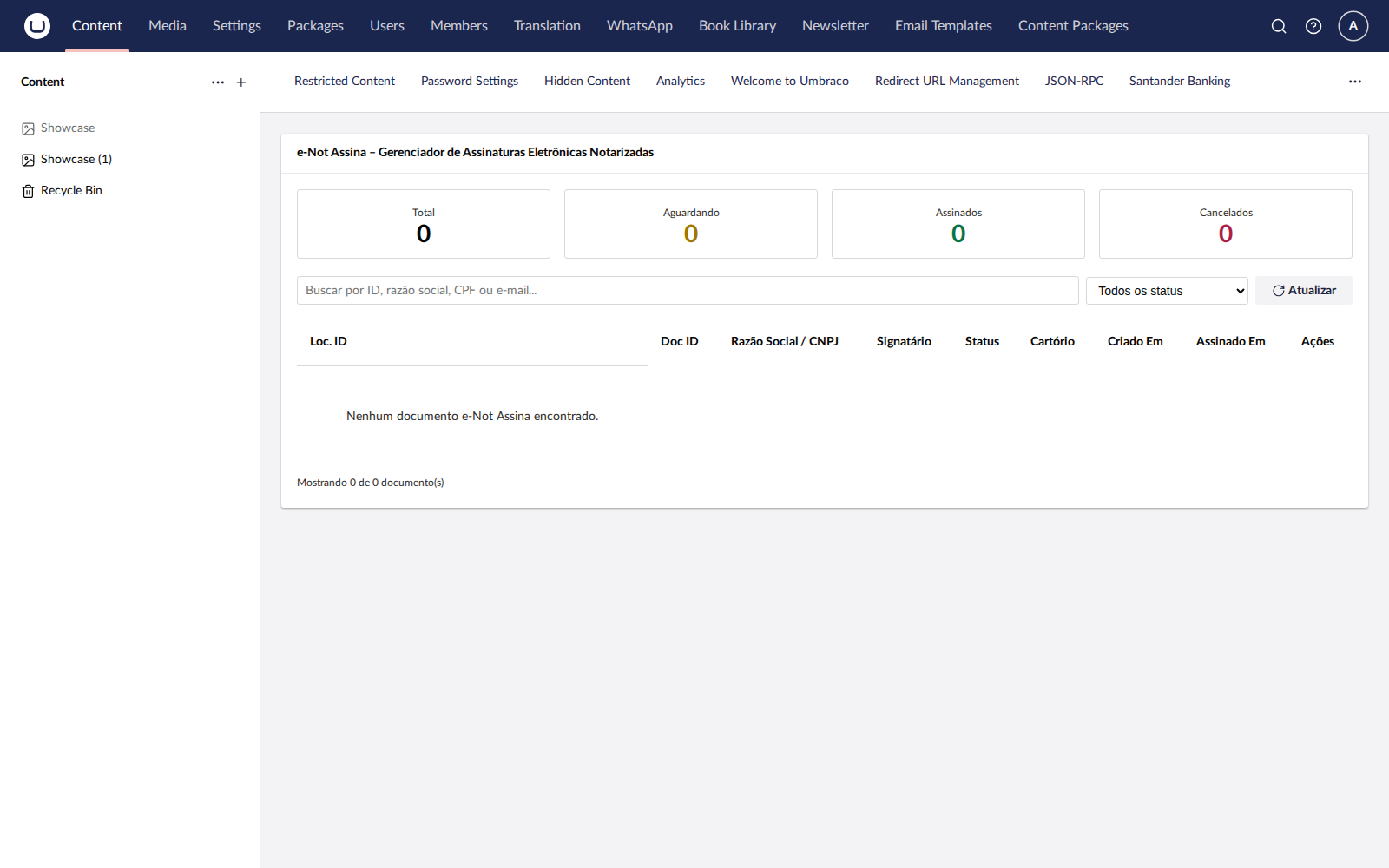
Task: Open the Newsletter section
Action: (x=835, y=26)
